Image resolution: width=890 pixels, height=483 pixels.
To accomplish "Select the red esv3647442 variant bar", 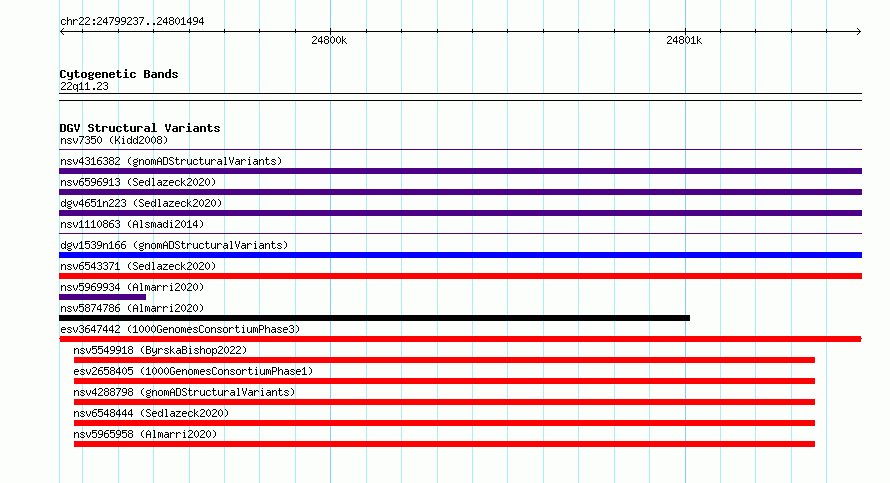I will coord(460,339).
